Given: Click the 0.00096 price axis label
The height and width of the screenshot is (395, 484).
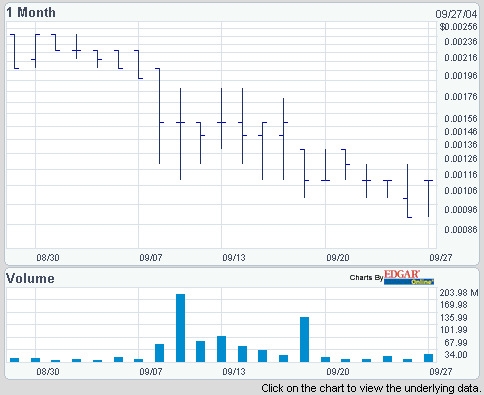Looking at the screenshot, I should pyautogui.click(x=461, y=210).
